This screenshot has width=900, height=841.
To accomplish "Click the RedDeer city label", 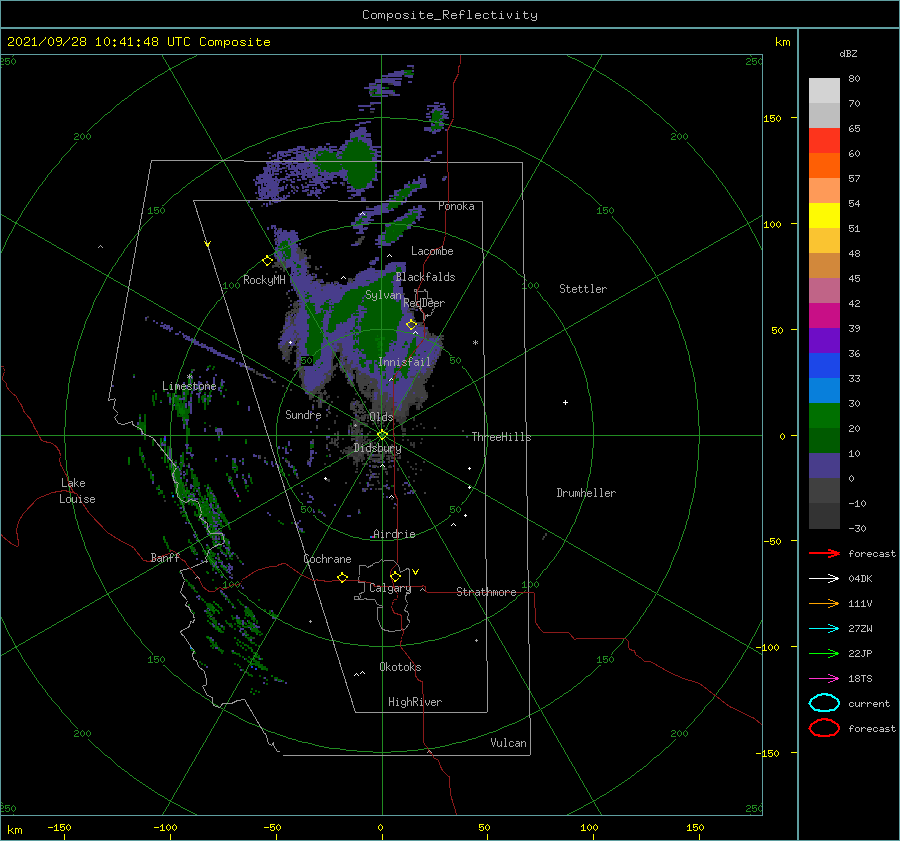I will click(x=424, y=303).
